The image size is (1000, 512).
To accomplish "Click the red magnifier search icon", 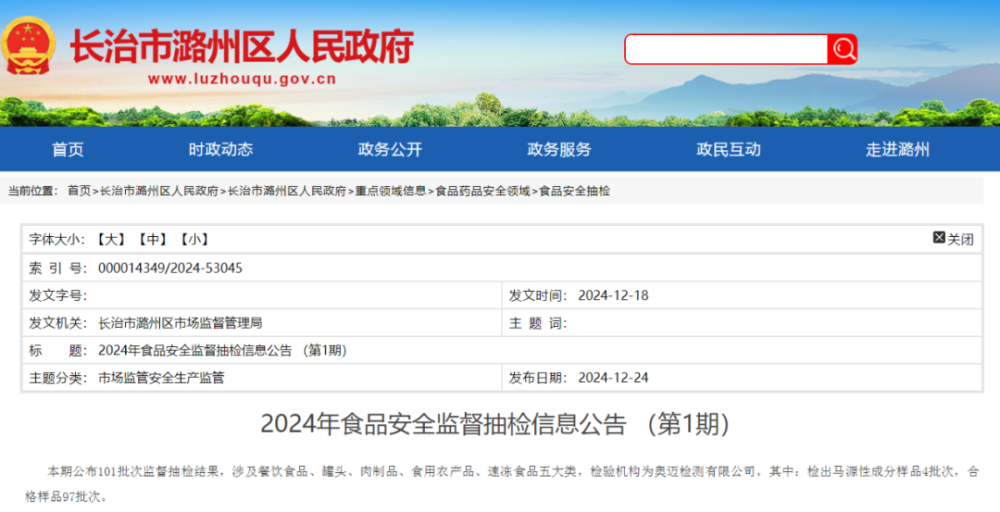I will tap(842, 49).
